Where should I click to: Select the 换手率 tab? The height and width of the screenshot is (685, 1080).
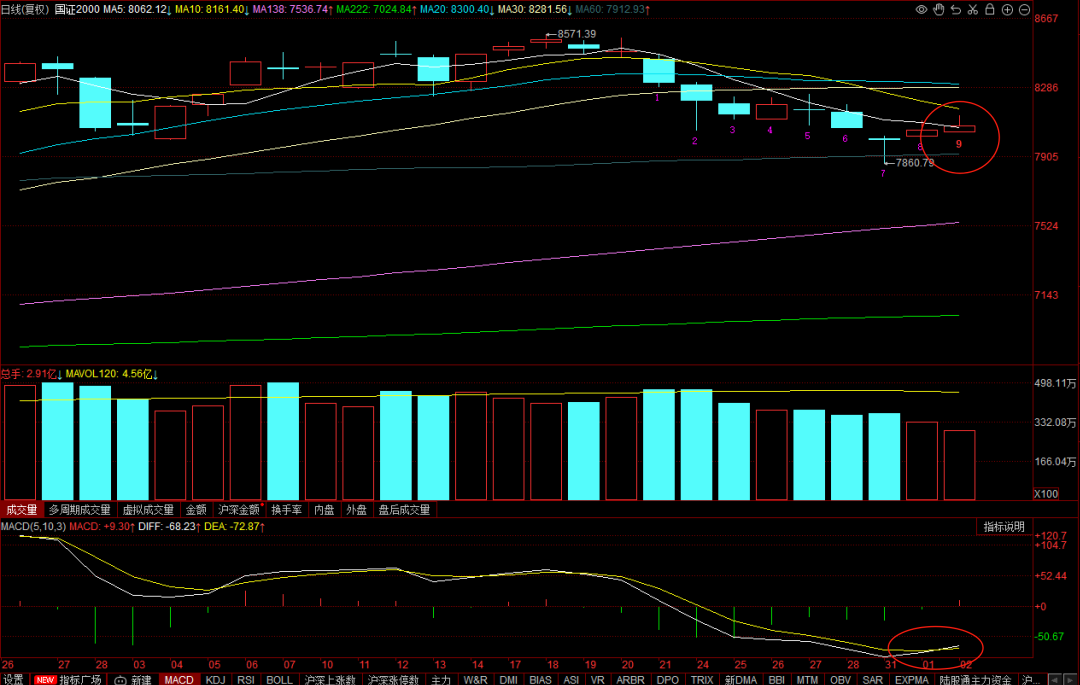(x=287, y=509)
